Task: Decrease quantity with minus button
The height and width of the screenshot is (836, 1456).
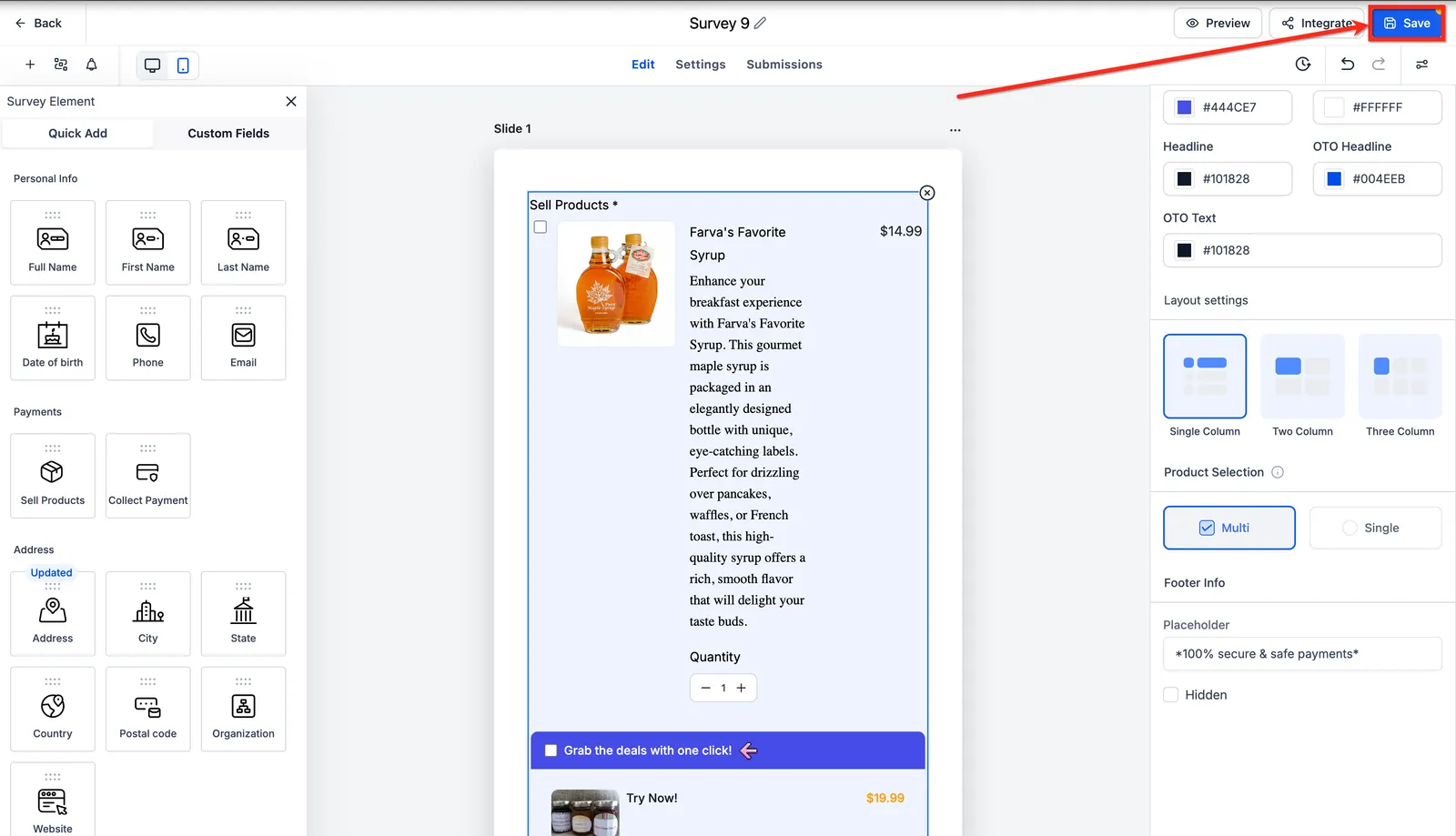Action: (x=705, y=688)
